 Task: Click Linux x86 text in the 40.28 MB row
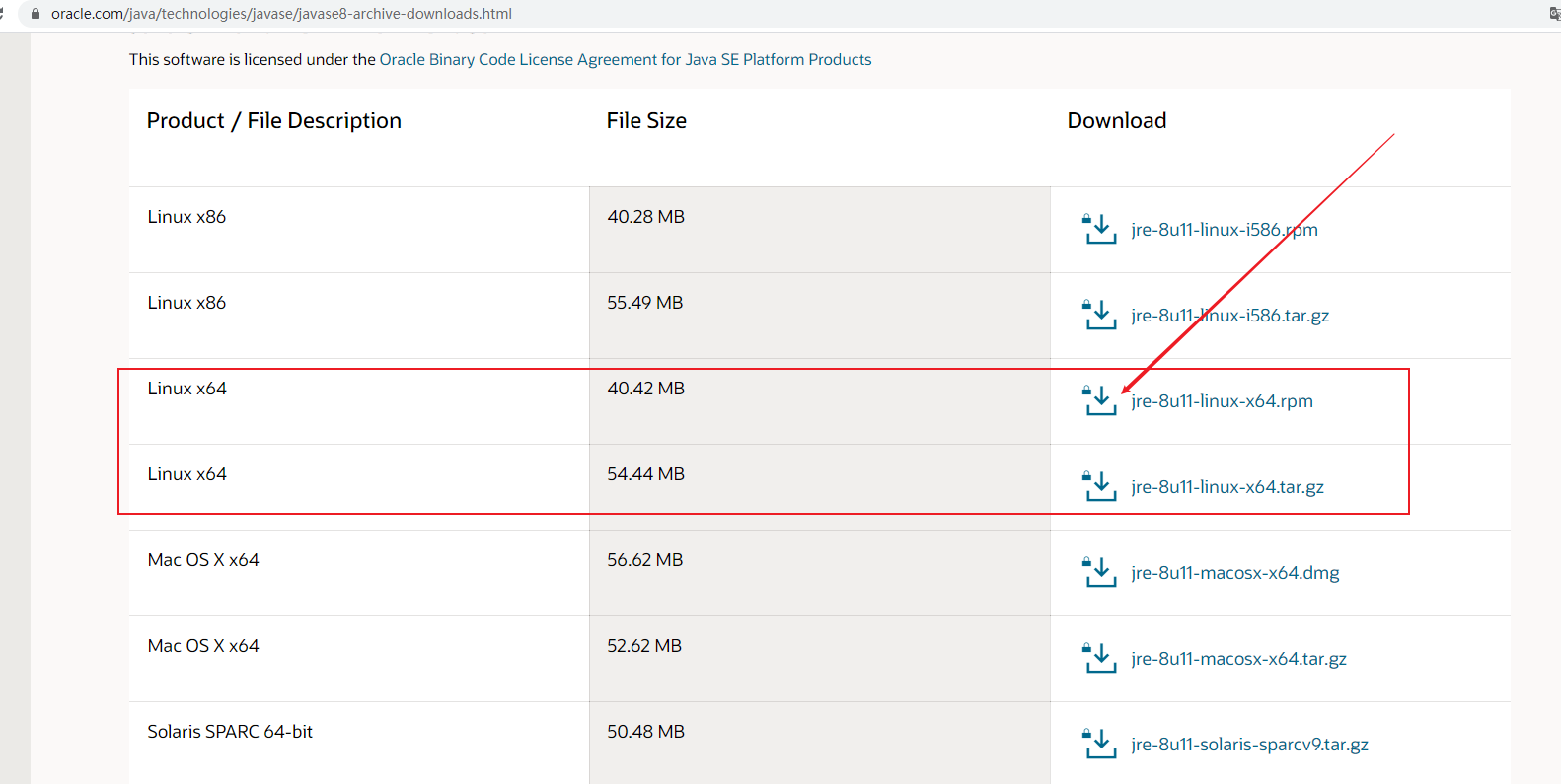186,217
